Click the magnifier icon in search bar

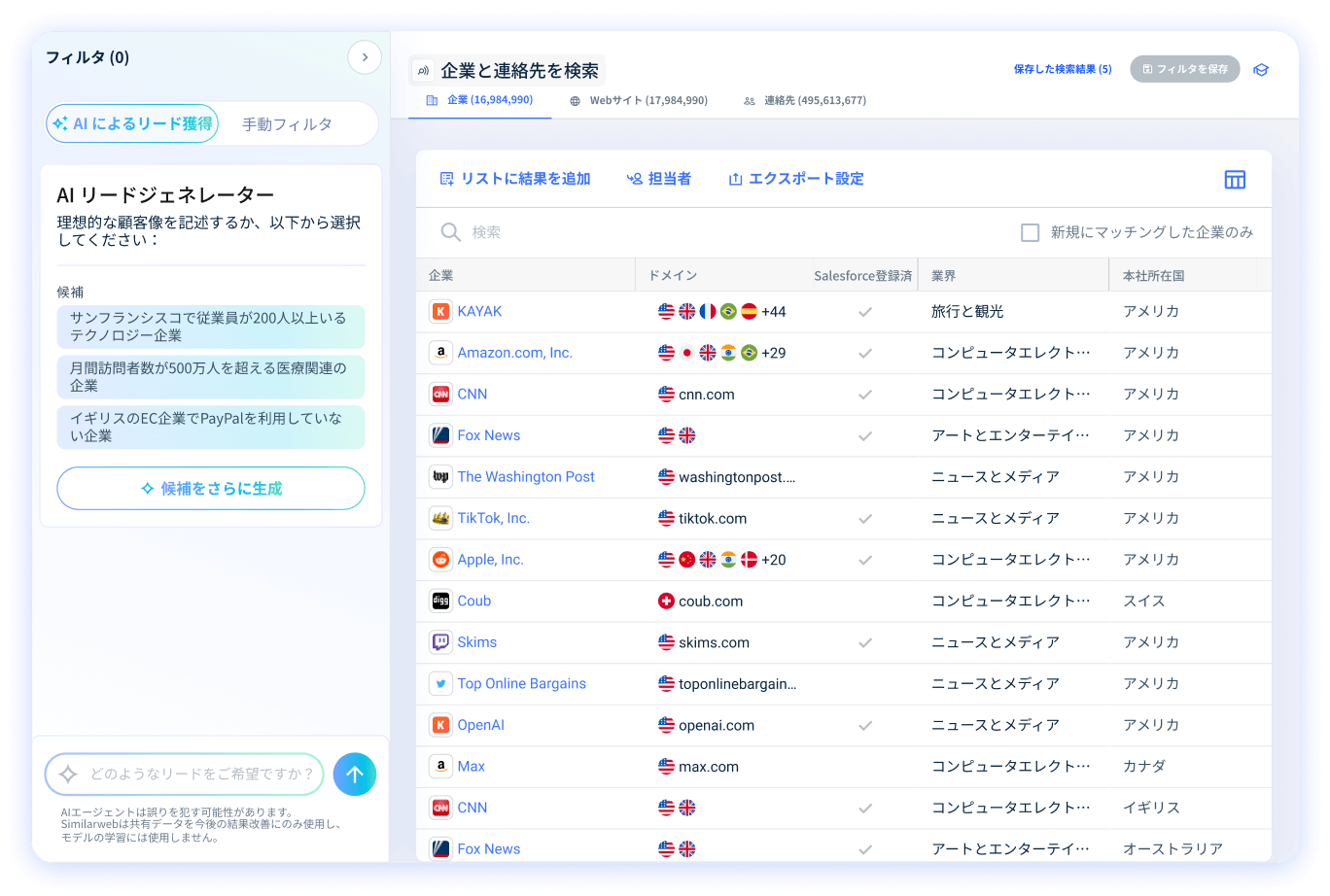450,232
